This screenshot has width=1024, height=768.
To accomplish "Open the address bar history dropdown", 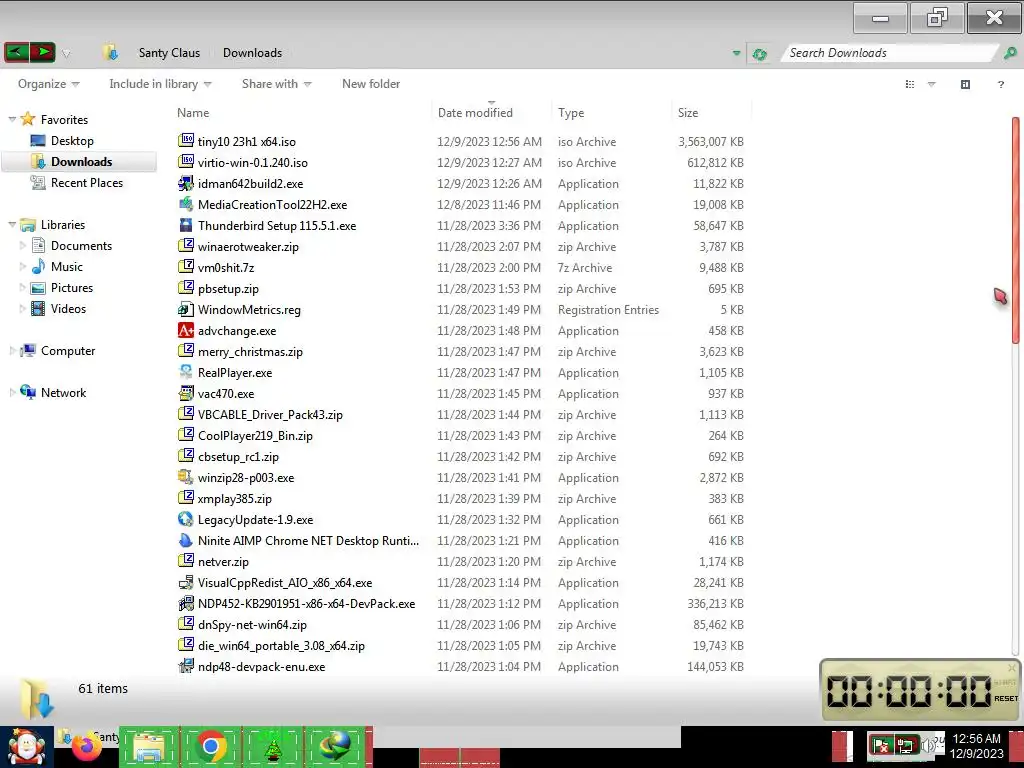I will (737, 54).
